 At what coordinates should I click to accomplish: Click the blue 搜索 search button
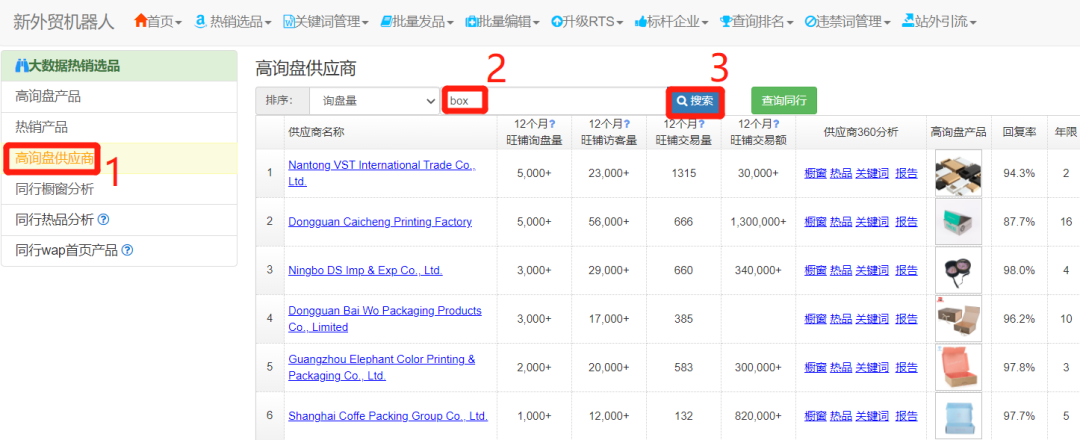tap(695, 101)
